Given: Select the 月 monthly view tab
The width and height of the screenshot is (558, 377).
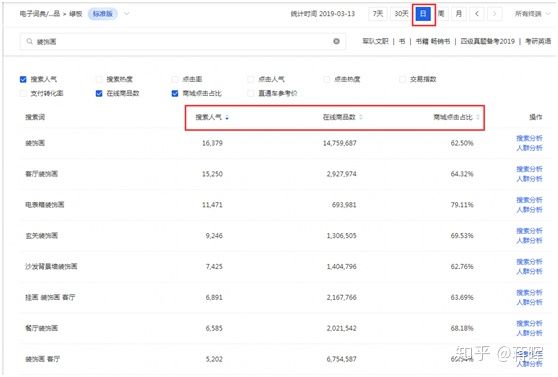Looking at the screenshot, I should tap(459, 14).
